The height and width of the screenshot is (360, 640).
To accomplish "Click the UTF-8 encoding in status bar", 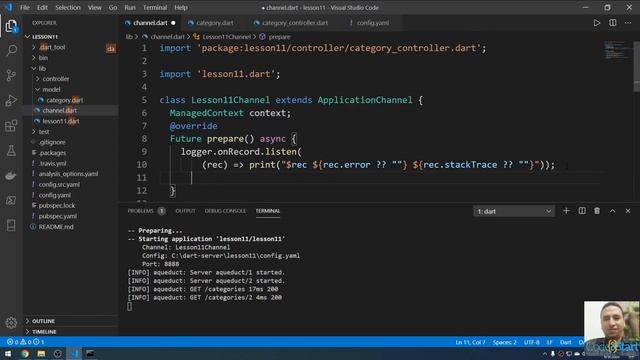I will coord(531,342).
